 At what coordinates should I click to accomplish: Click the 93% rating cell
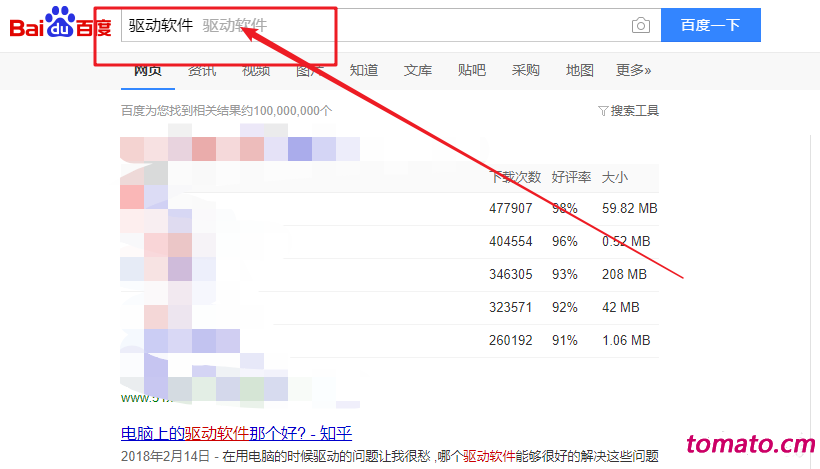click(x=565, y=274)
